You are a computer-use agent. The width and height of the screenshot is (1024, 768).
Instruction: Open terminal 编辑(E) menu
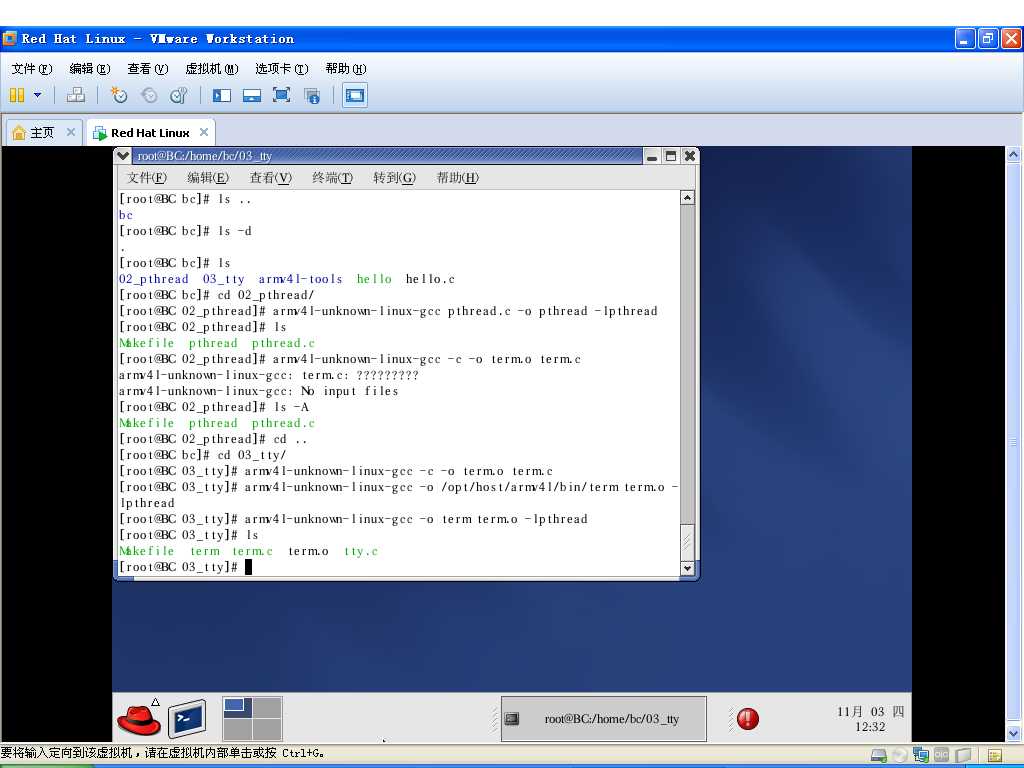point(208,178)
